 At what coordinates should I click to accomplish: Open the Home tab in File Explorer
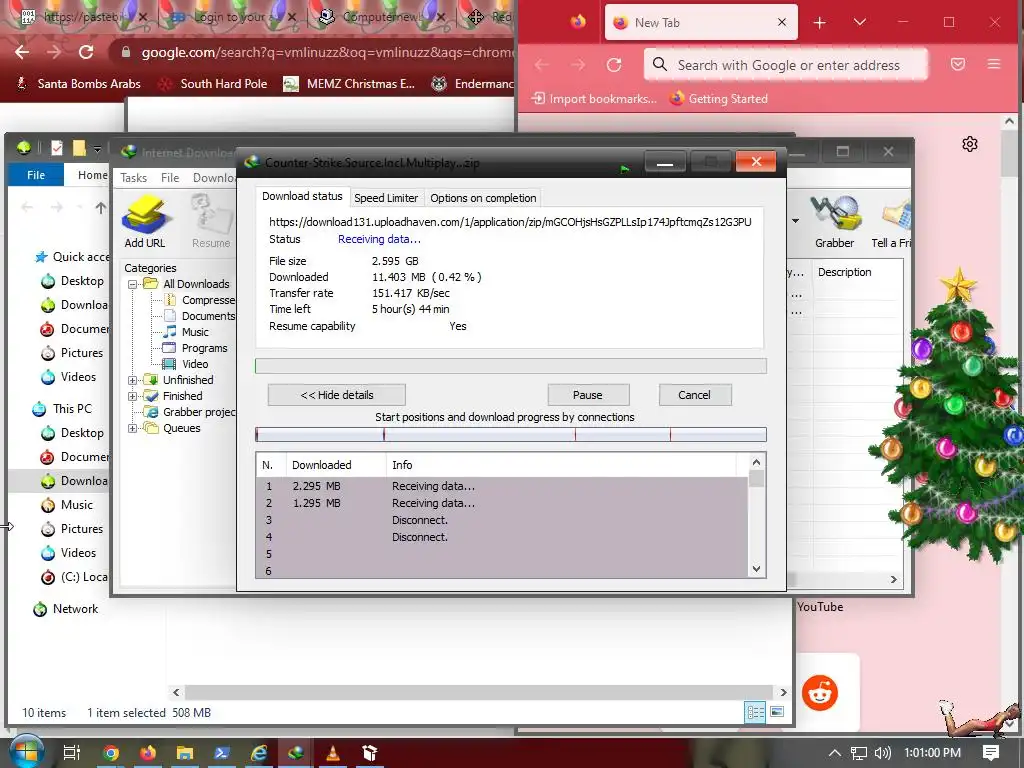[x=92, y=175]
